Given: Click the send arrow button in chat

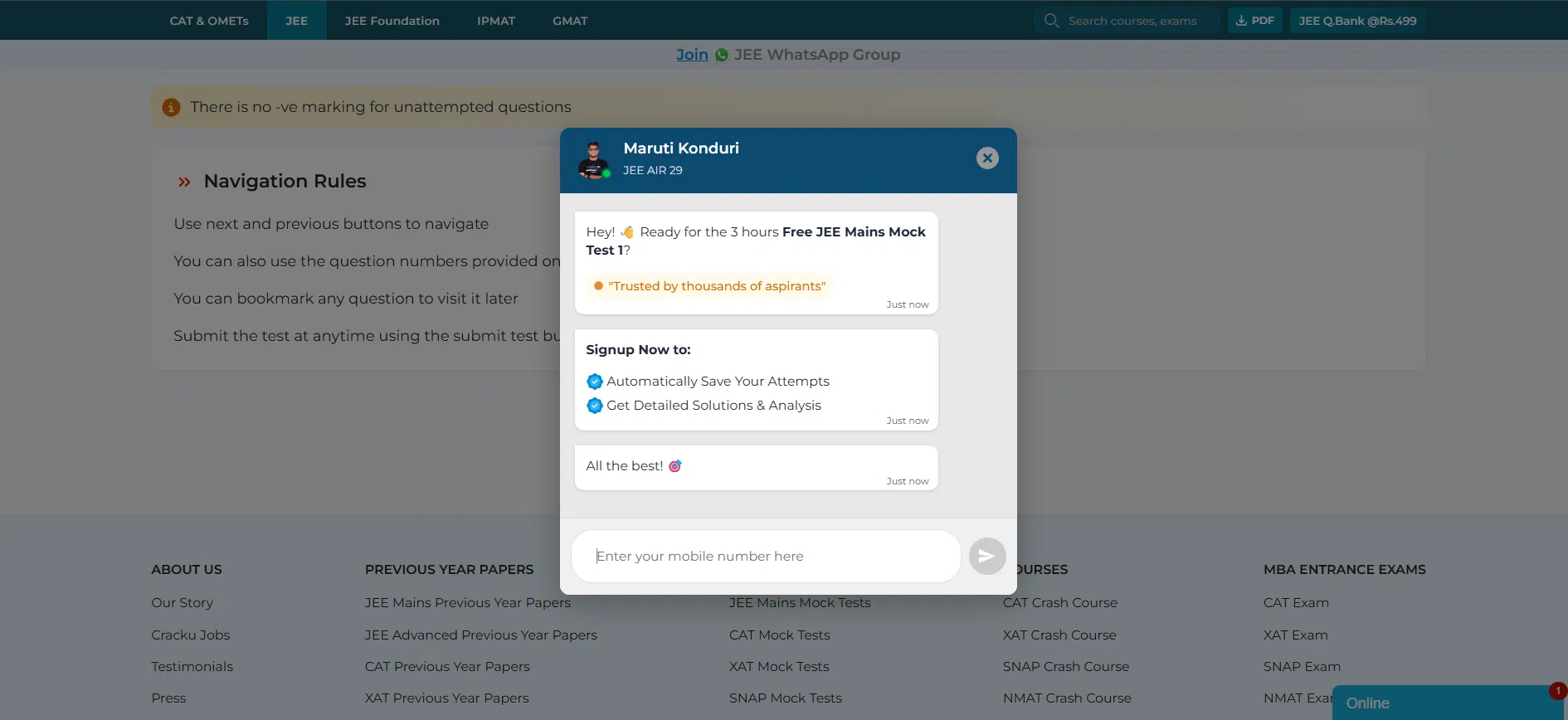Looking at the screenshot, I should pos(987,556).
